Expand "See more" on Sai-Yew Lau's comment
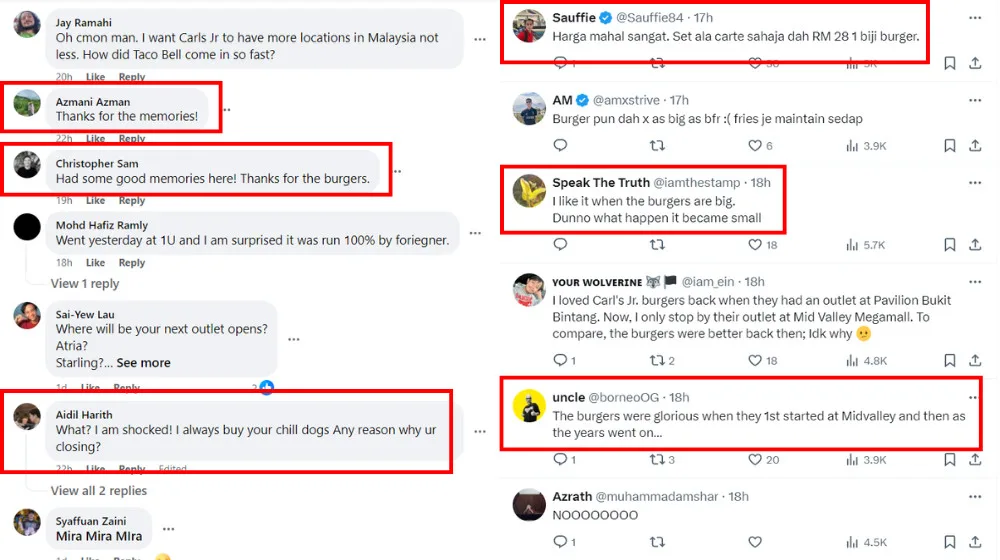The height and width of the screenshot is (560, 1000). pos(143,363)
